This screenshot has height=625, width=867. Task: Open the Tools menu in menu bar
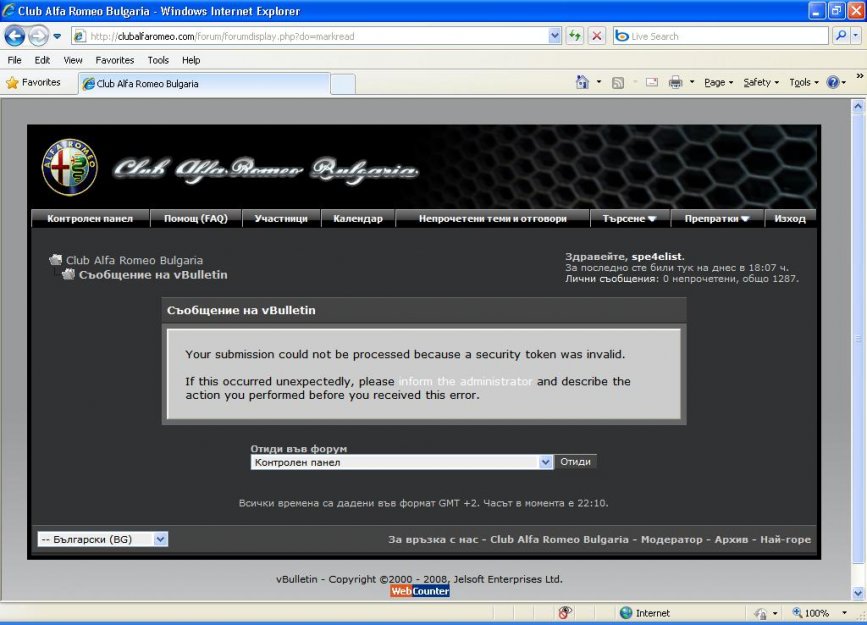158,60
